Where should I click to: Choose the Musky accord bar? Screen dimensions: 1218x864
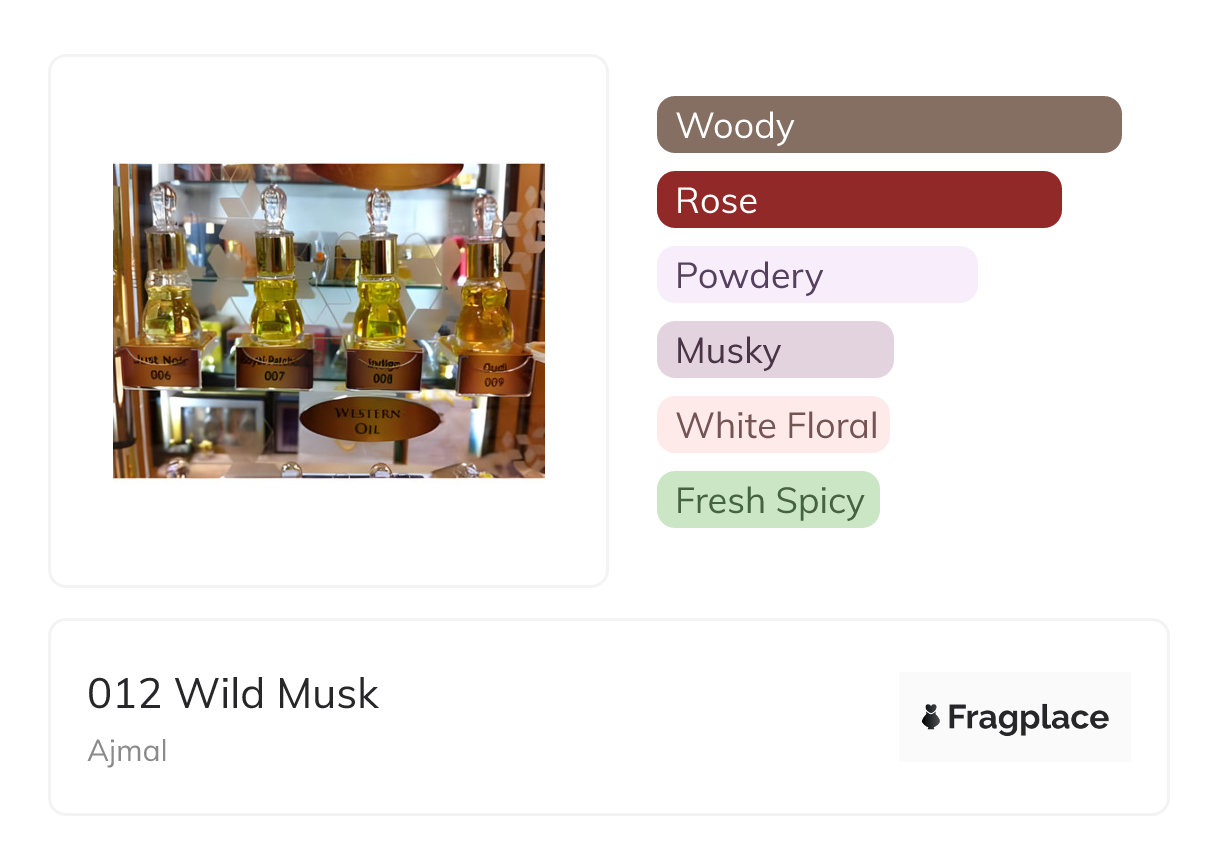[x=775, y=350]
